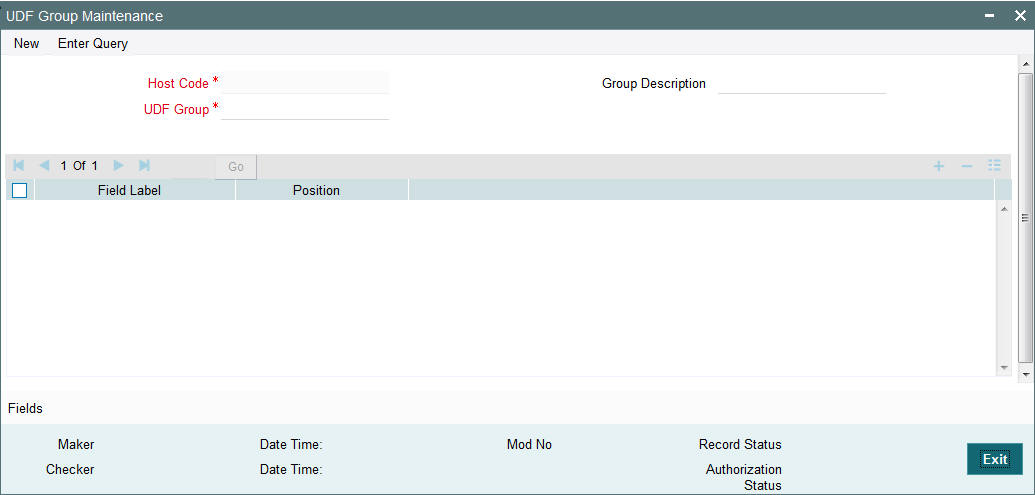Close the UDF Group Maintenance window

click(1020, 16)
